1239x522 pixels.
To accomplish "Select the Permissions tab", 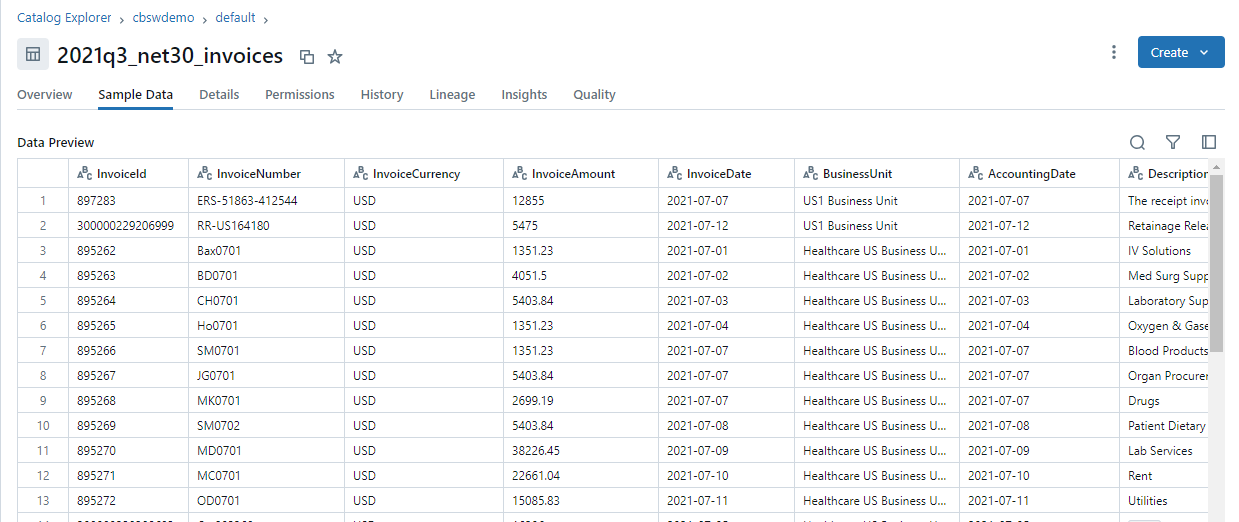I will pos(299,95).
